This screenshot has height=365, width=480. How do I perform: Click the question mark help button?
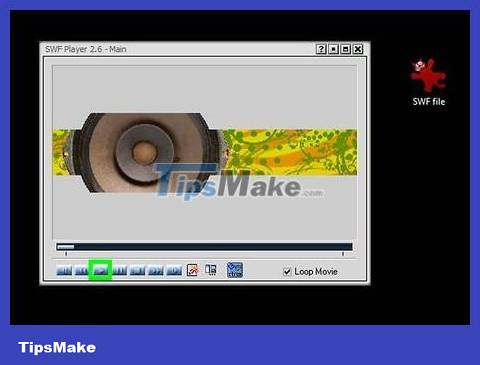click(x=321, y=49)
